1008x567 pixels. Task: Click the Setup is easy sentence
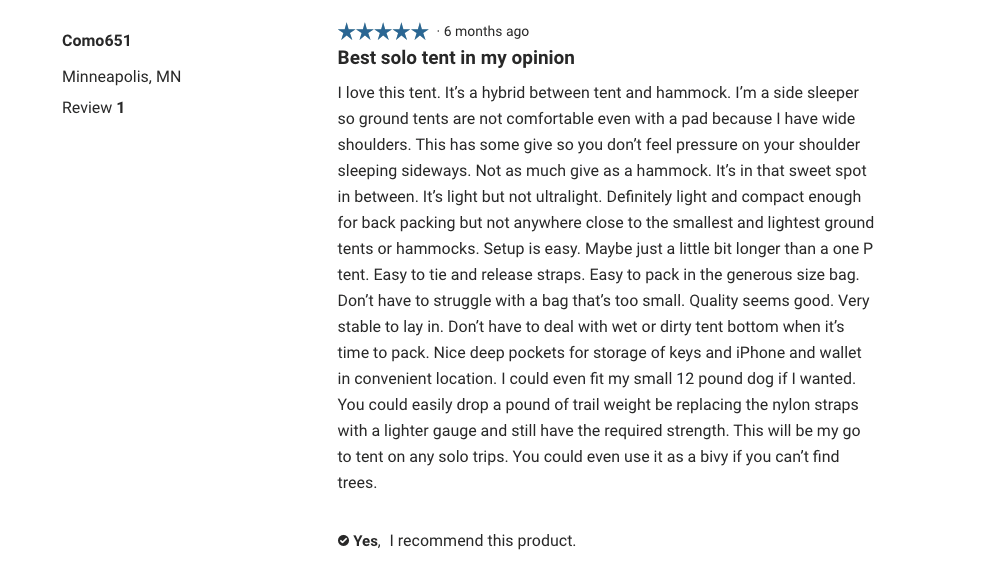[532, 249]
